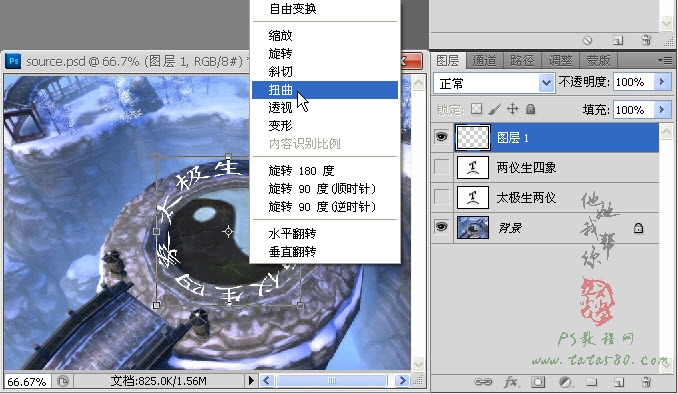This screenshot has width=678, height=394.
Task: Click the Ps icon in document title
Action: pos(13,61)
